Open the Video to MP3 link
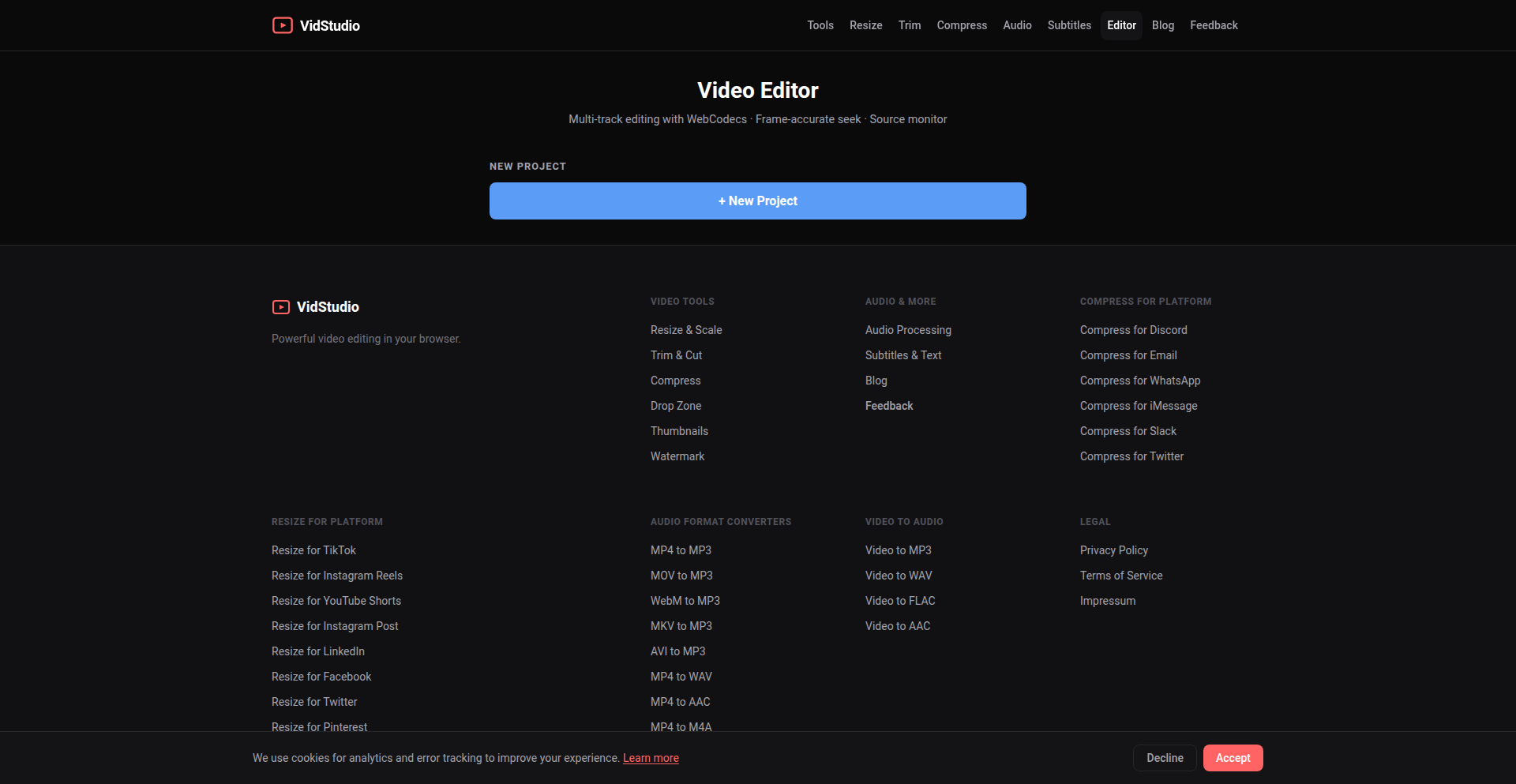Viewport: 1516px width, 784px height. 899,550
